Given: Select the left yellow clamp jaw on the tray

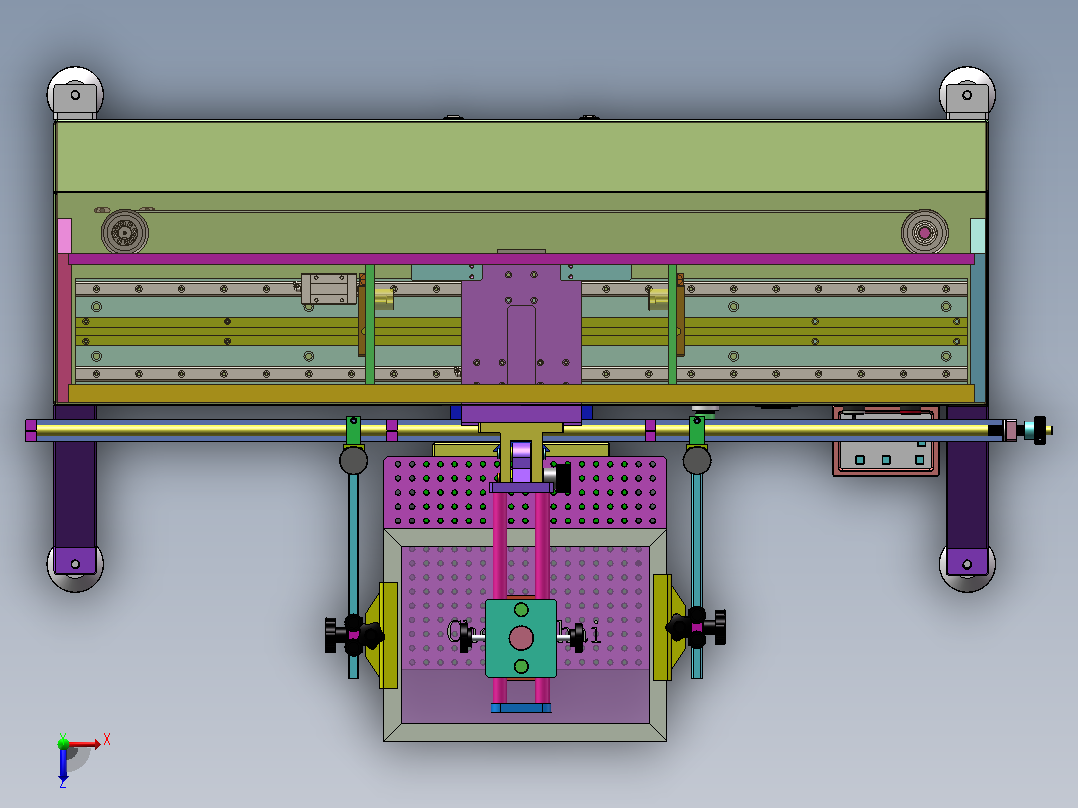Looking at the screenshot, I should pos(382,635).
